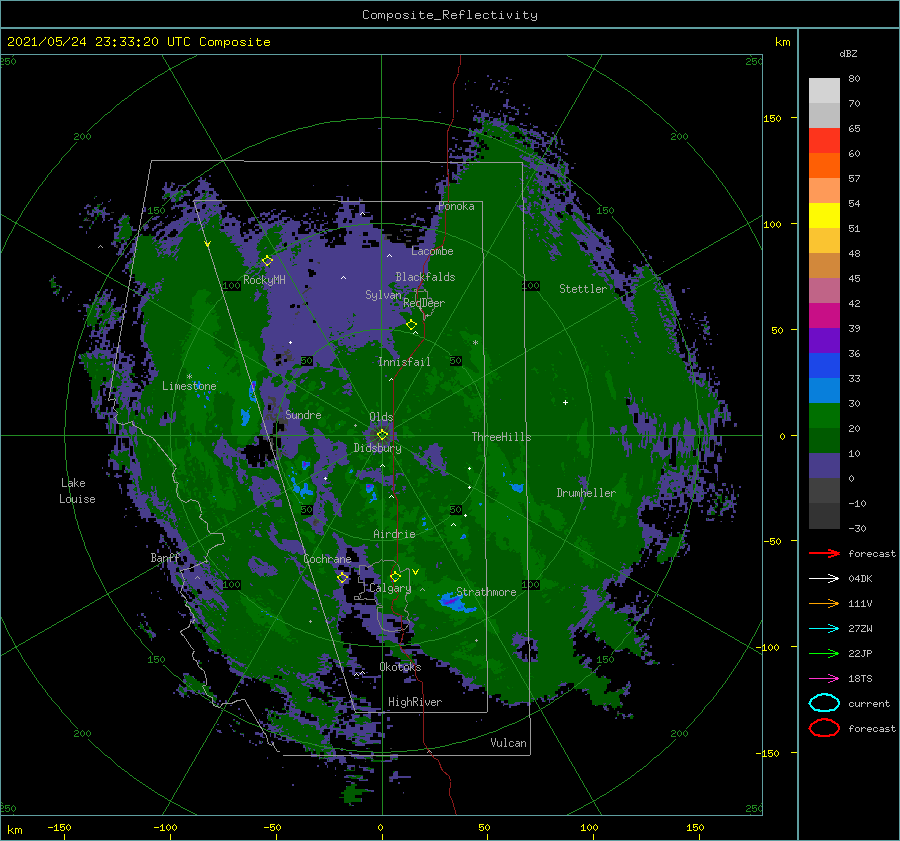900x841 pixels.
Task: Click the Airdrie town label
Action: point(394,534)
